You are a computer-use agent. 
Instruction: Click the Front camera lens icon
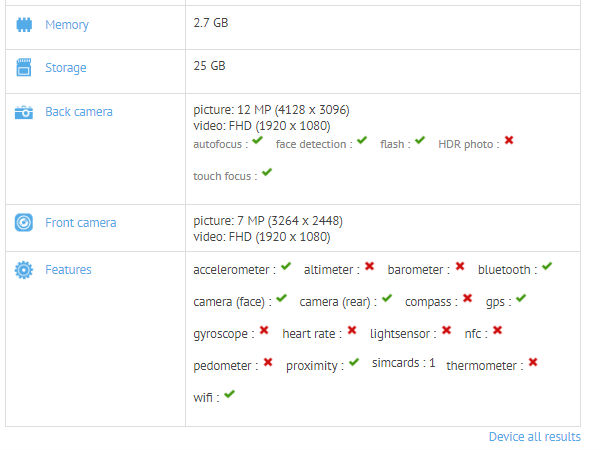coord(24,223)
